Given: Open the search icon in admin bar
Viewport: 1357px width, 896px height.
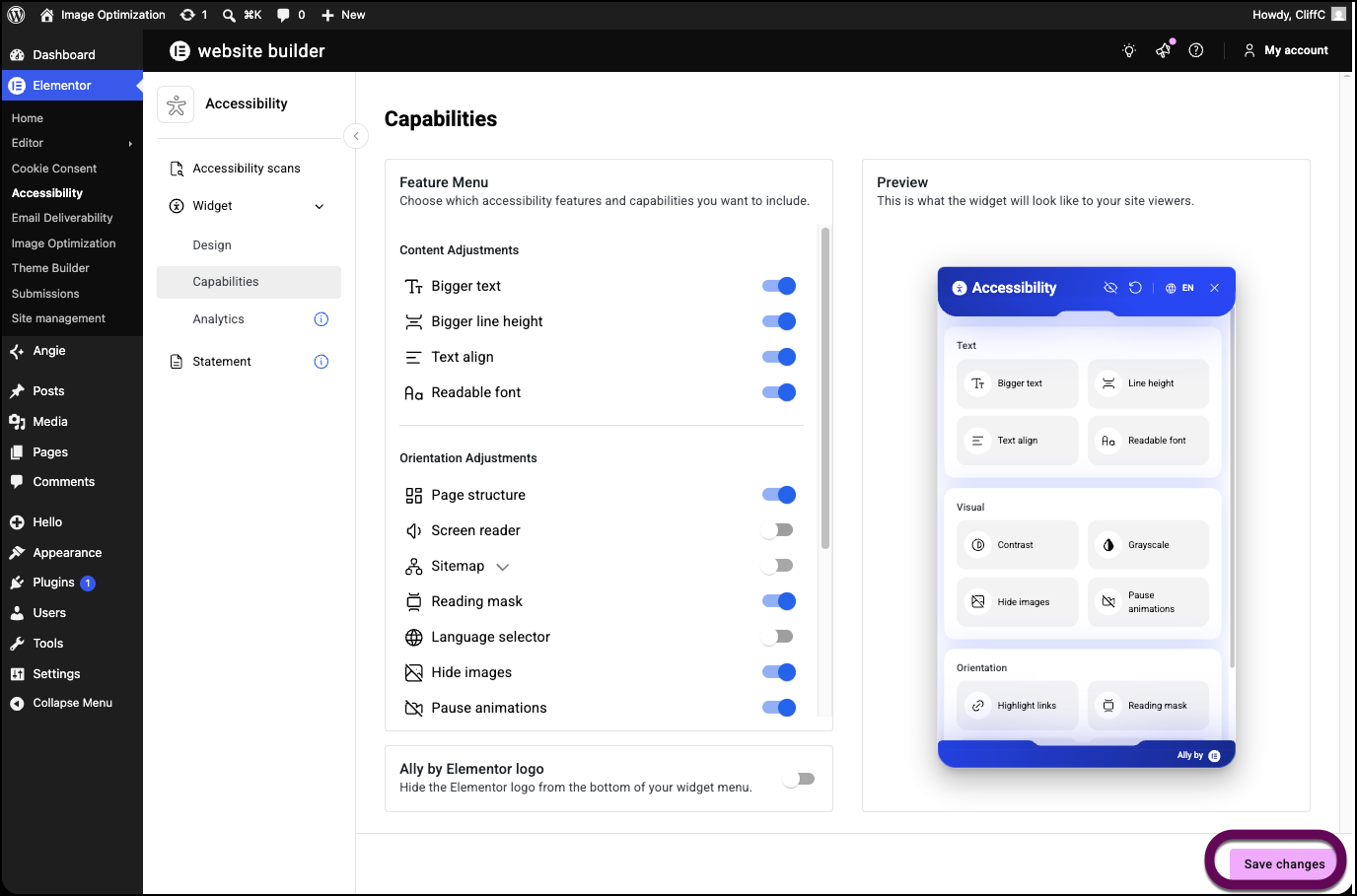Looking at the screenshot, I should point(229,15).
